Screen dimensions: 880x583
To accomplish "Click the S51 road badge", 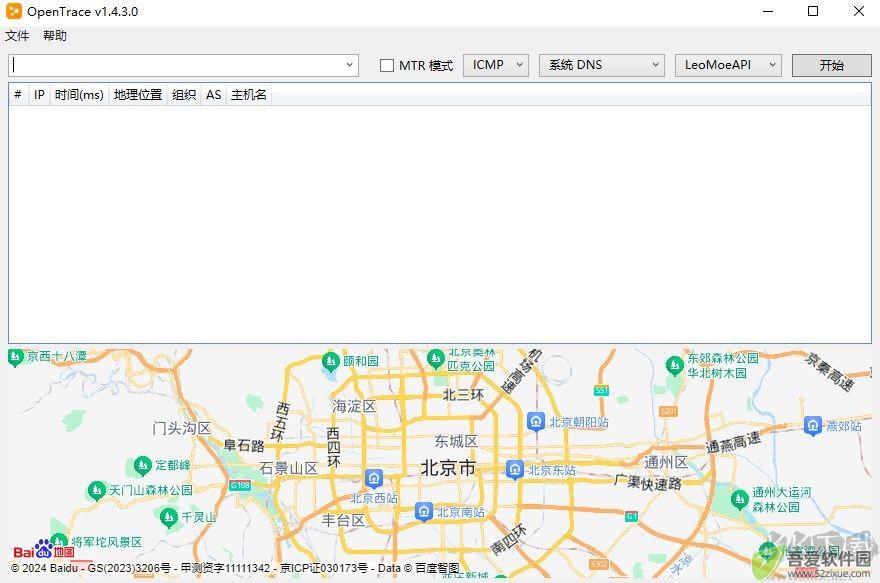I will (x=601, y=390).
